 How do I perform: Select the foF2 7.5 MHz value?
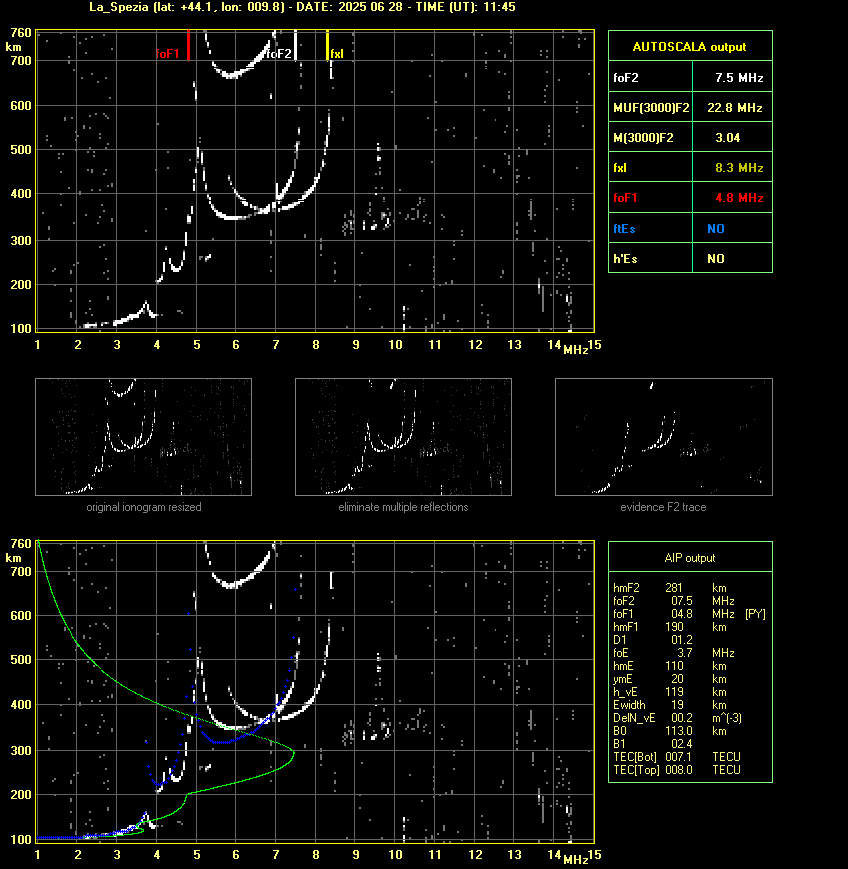(739, 78)
